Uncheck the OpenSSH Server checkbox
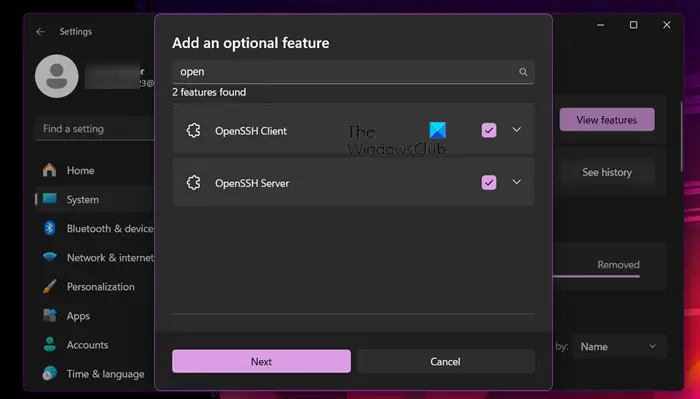This screenshot has width=700, height=399. (489, 183)
